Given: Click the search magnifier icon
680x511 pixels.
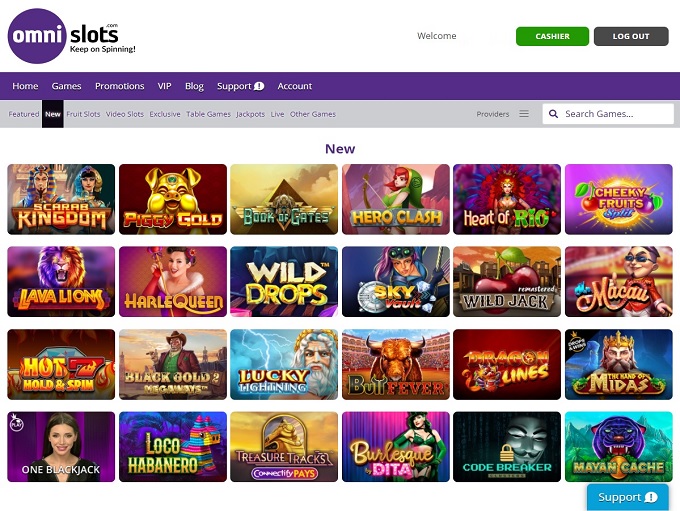Looking at the screenshot, I should [x=553, y=114].
